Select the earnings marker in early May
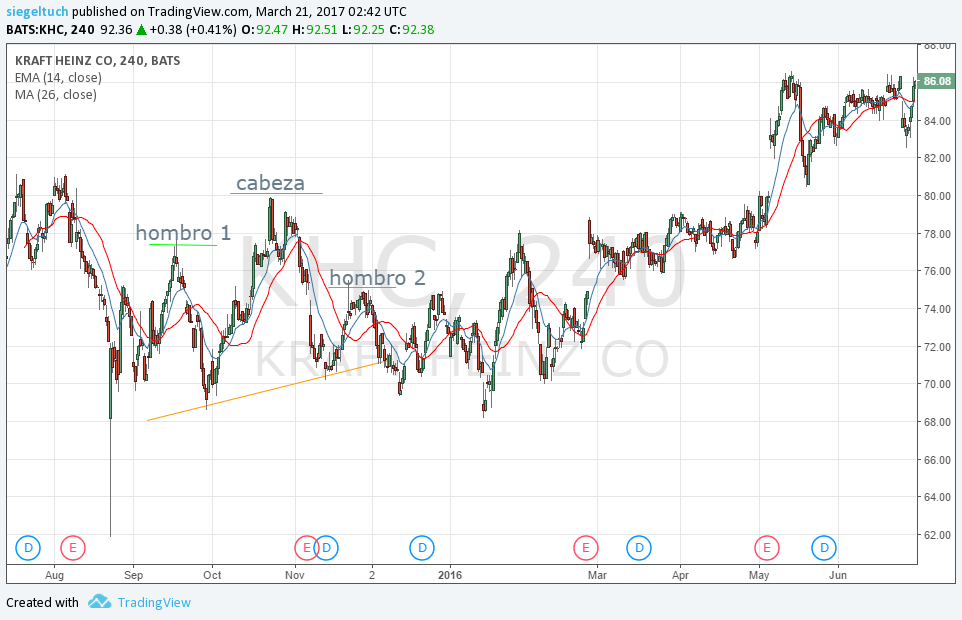Screen dimensions: 962x620 click(766, 548)
